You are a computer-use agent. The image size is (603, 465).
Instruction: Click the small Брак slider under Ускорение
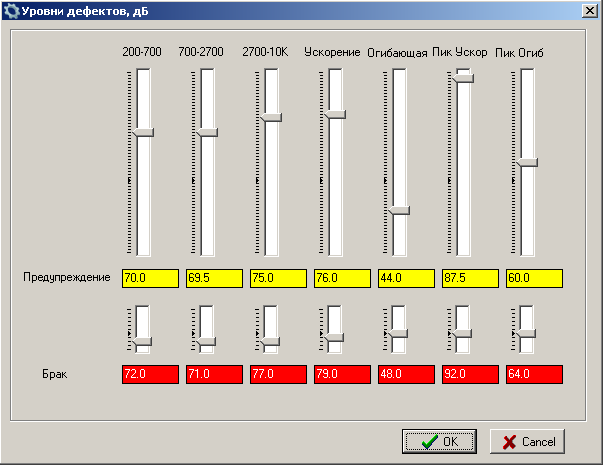(x=335, y=337)
